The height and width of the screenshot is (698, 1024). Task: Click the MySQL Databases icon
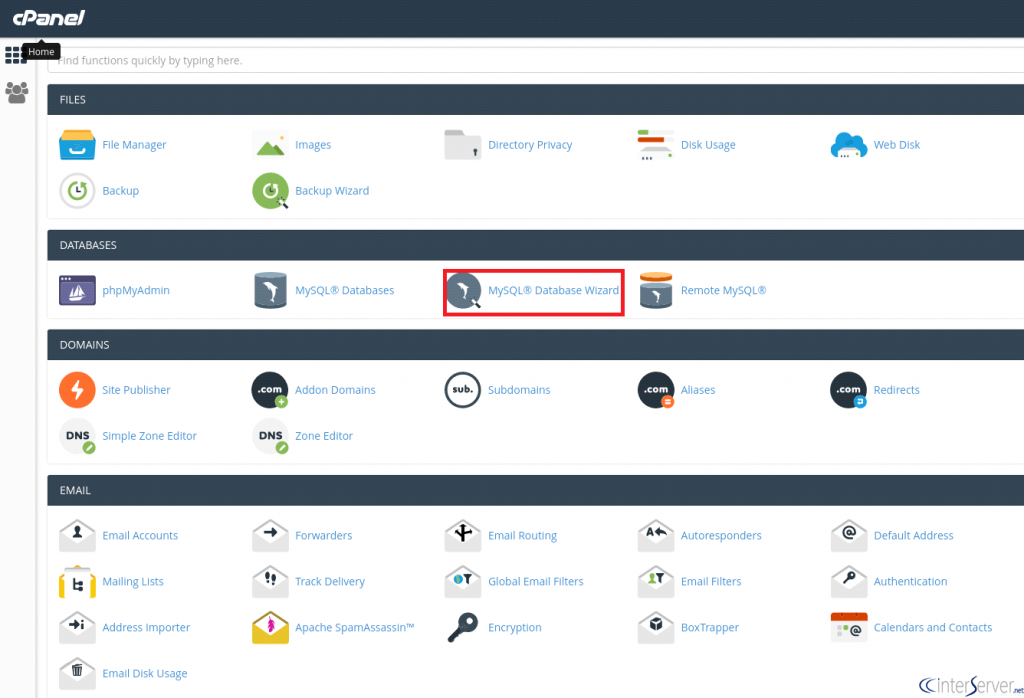pyautogui.click(x=270, y=290)
